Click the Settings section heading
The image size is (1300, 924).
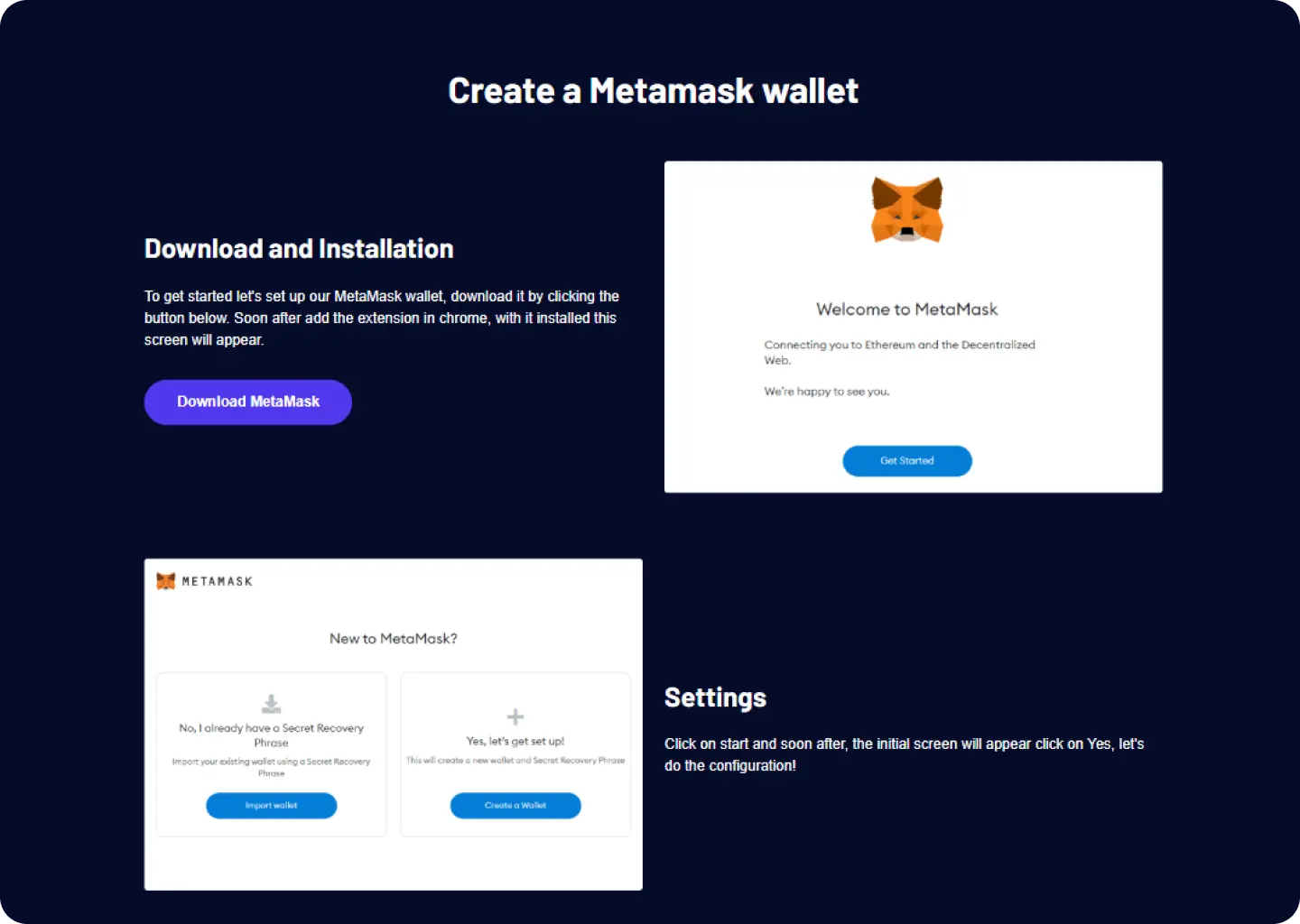click(x=715, y=698)
